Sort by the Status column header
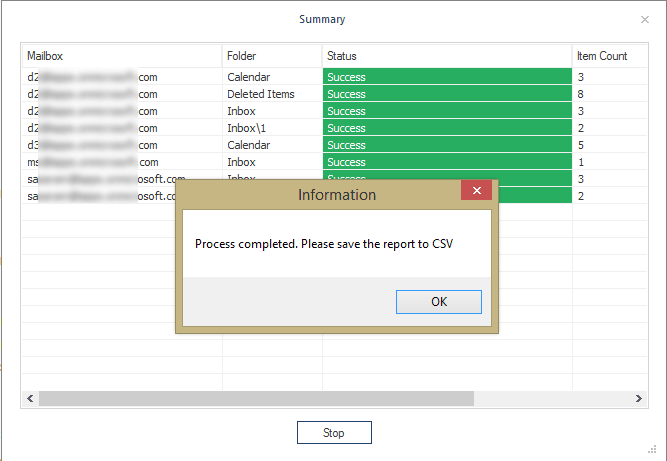 pos(445,56)
